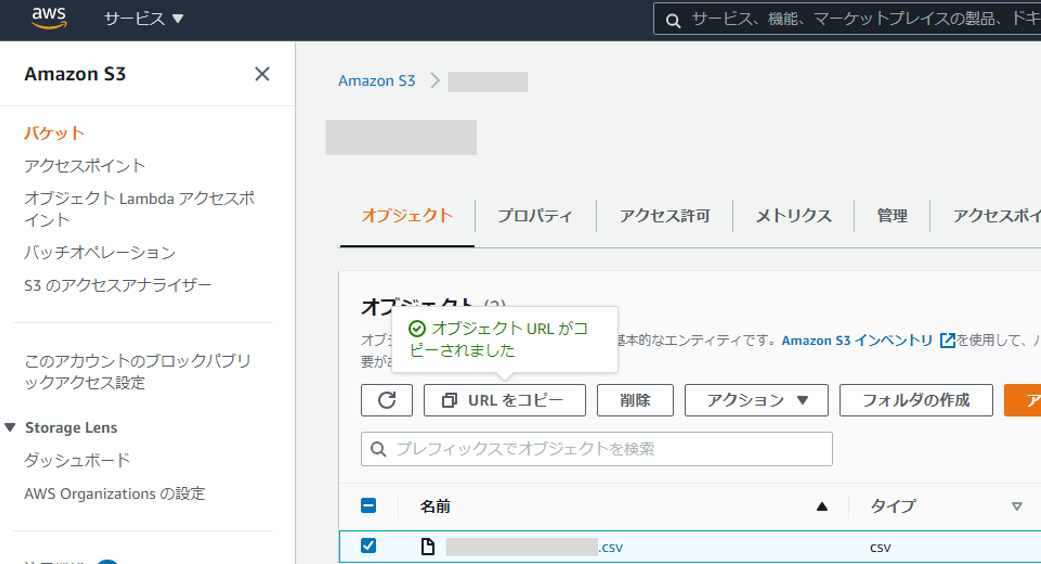Switch to the メトリクス tab

(x=793, y=216)
